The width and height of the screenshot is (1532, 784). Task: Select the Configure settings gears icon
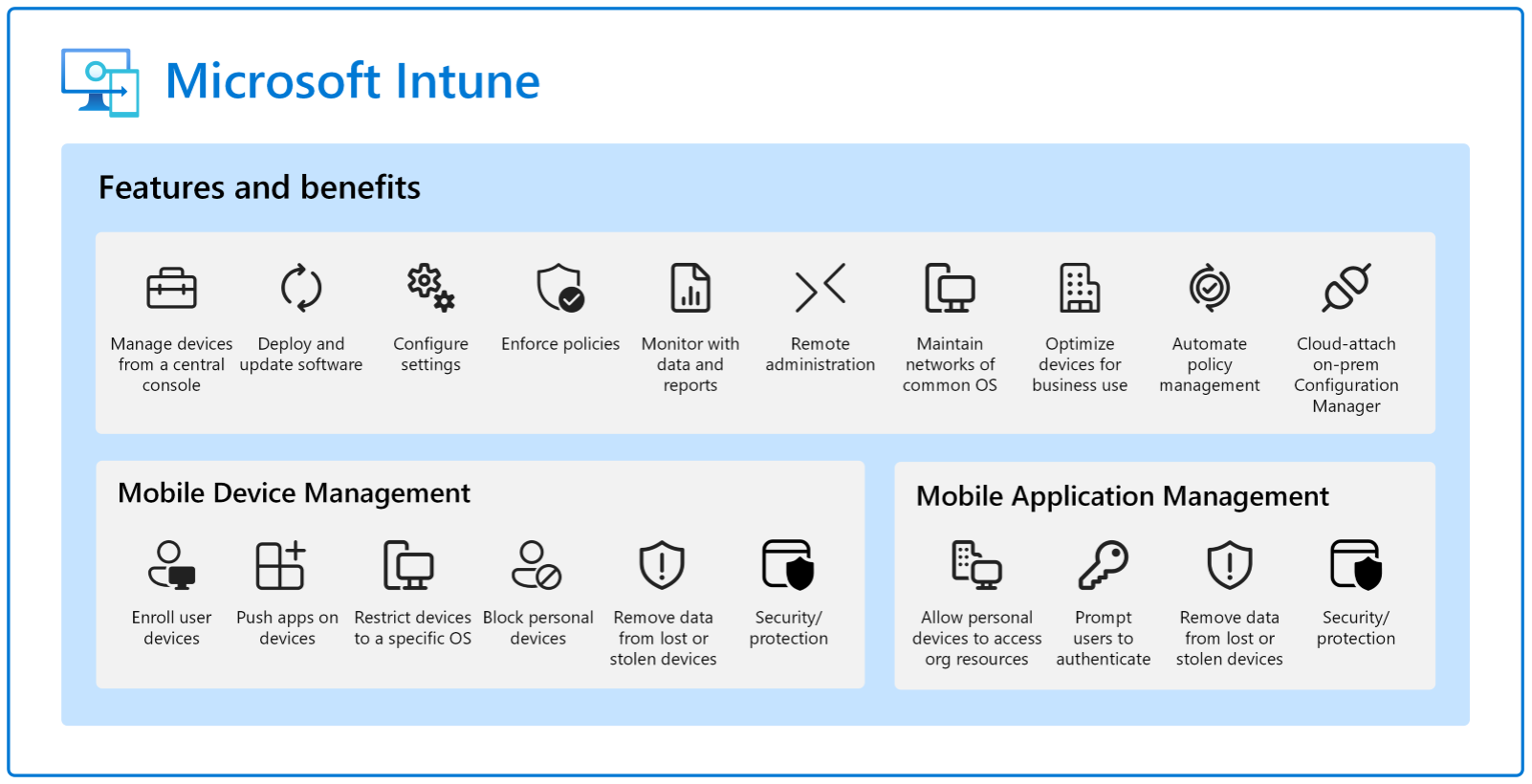(430, 288)
